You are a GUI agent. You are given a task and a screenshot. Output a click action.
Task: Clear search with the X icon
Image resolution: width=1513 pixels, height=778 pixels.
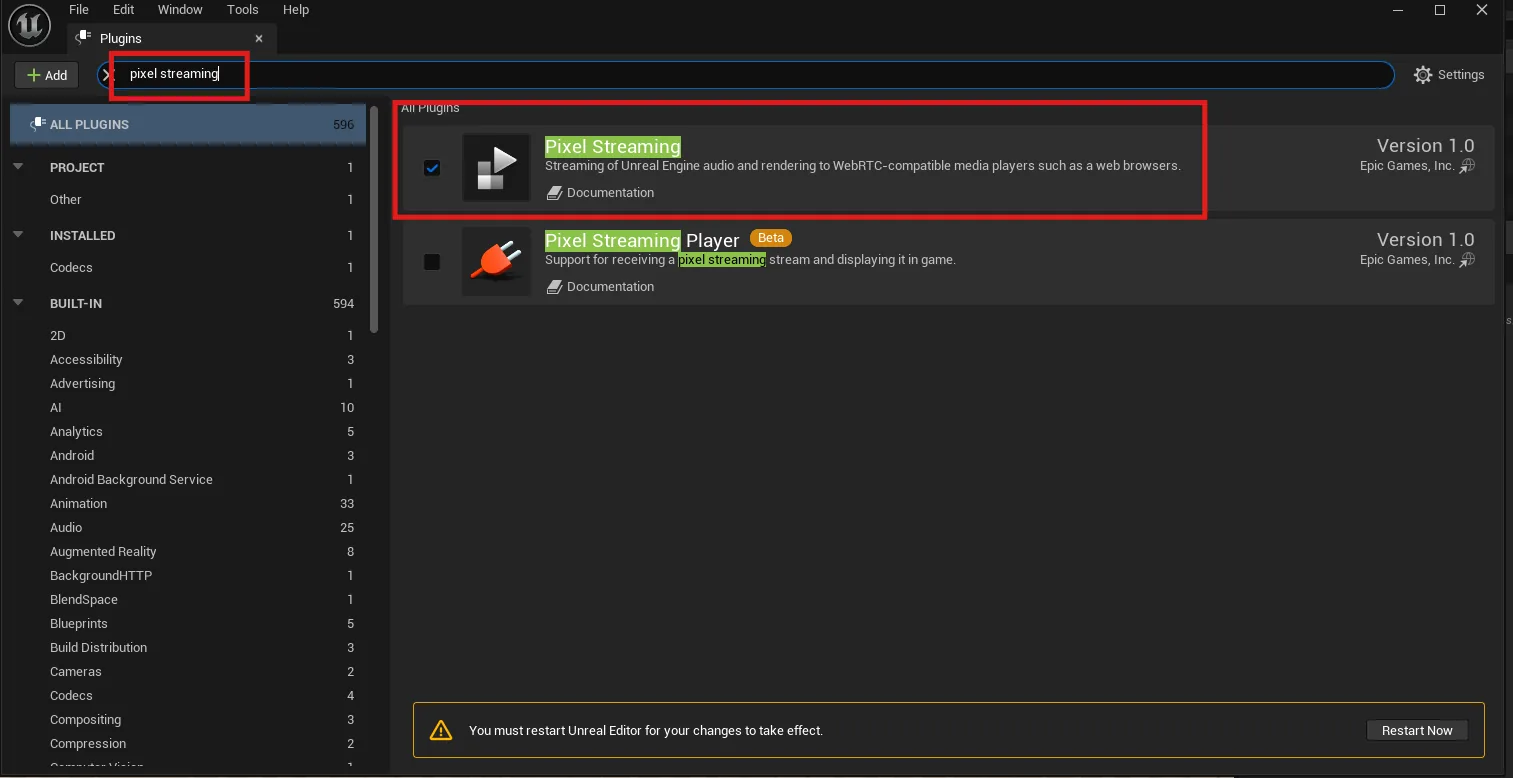tap(109, 75)
